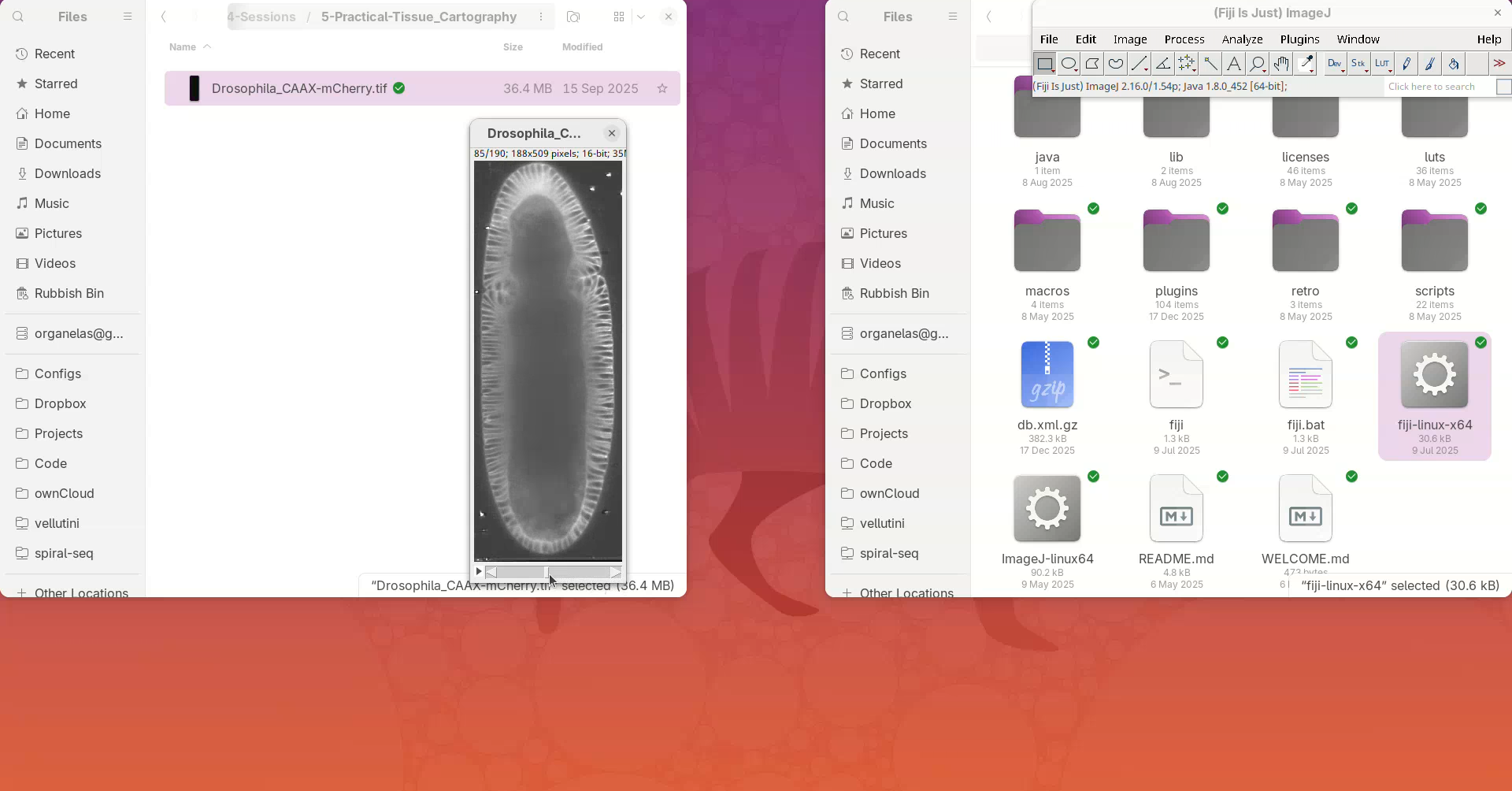
Task: Open the Plugins menu
Action: [1299, 39]
